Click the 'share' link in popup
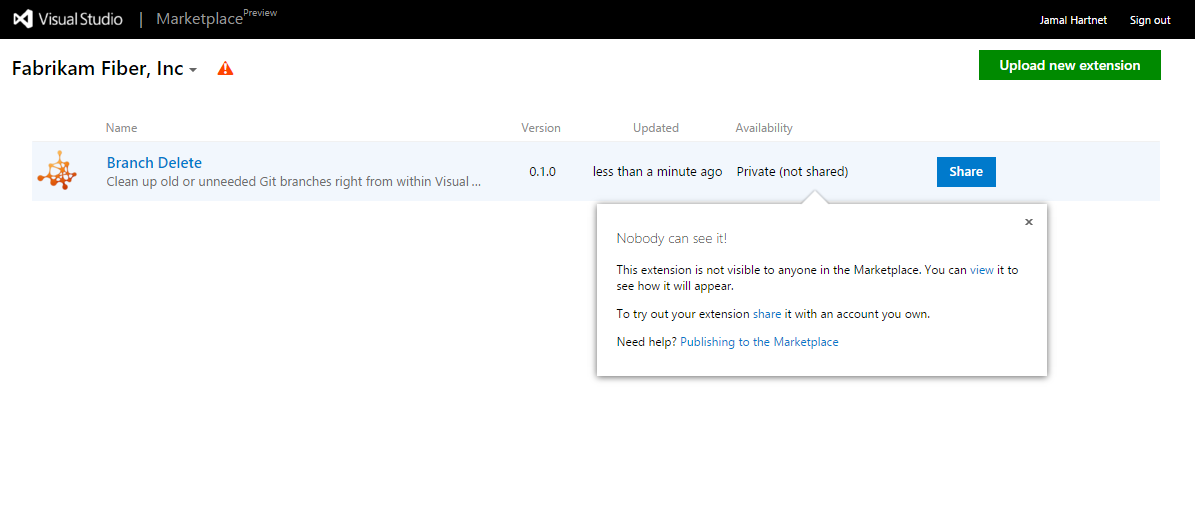The height and width of the screenshot is (525, 1195). coord(767,313)
